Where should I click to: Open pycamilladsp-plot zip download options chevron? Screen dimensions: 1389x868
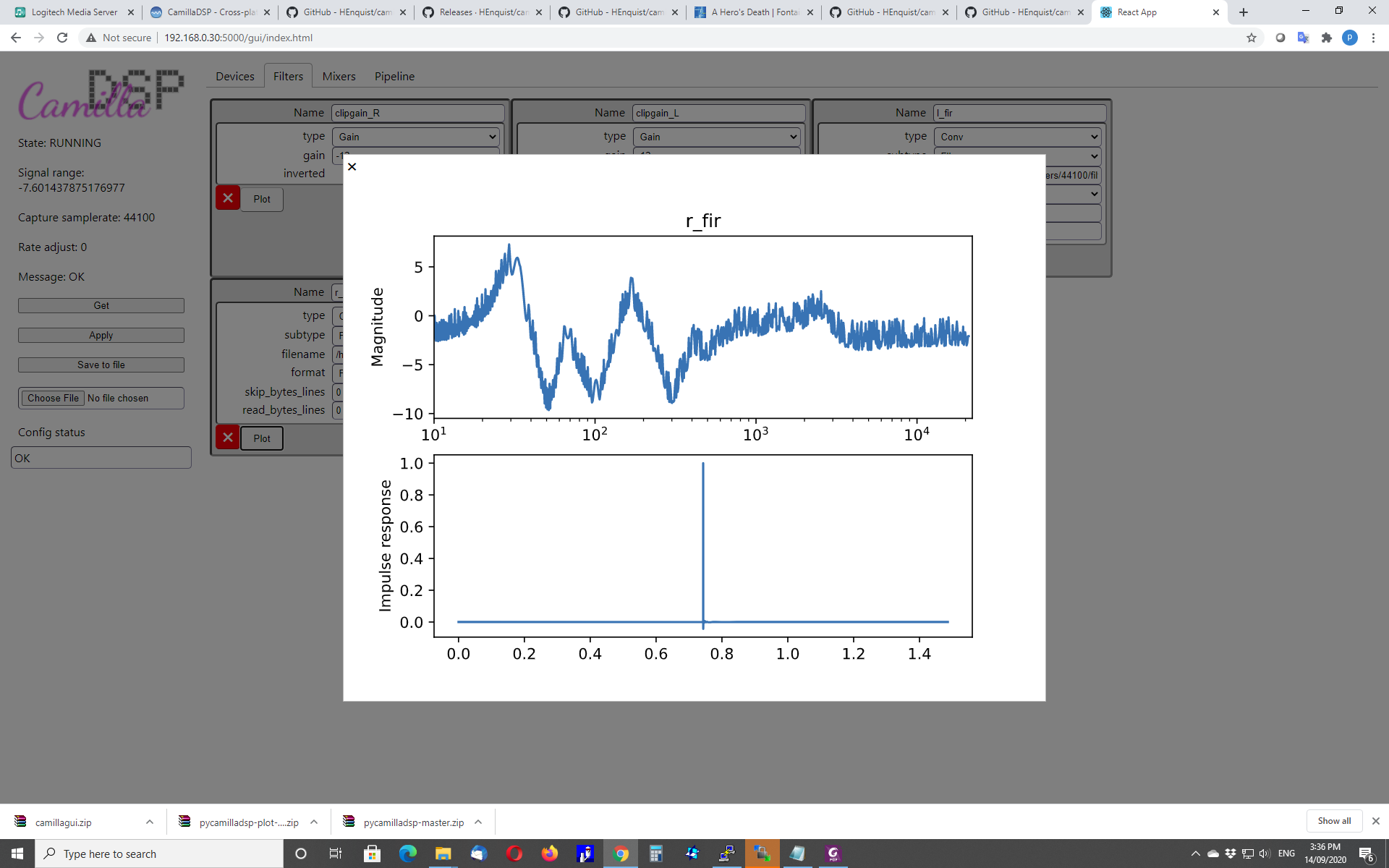coord(314,822)
